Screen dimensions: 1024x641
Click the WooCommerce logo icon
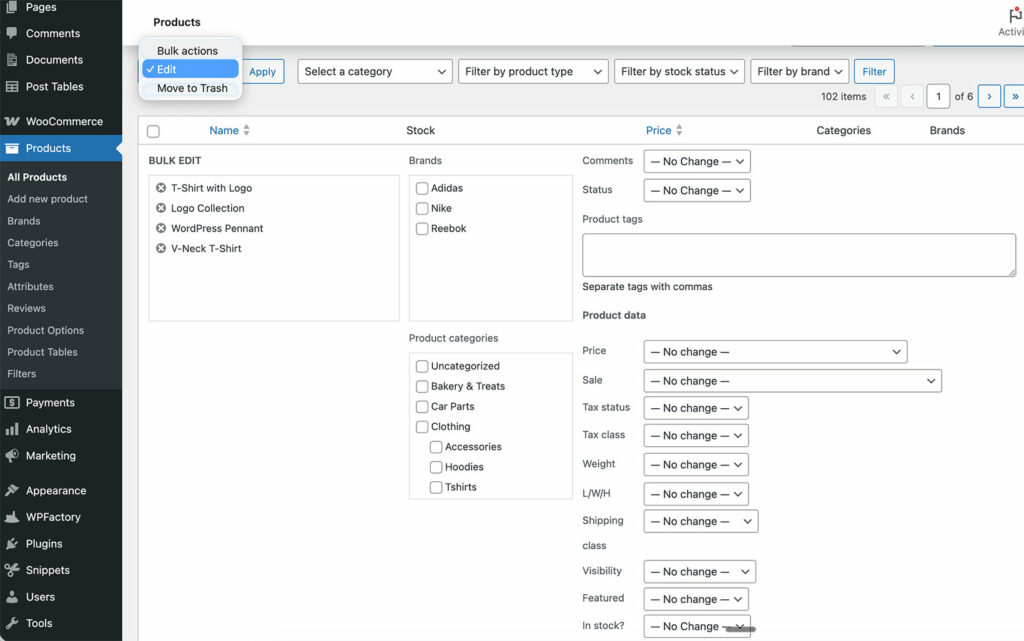[x=12, y=121]
